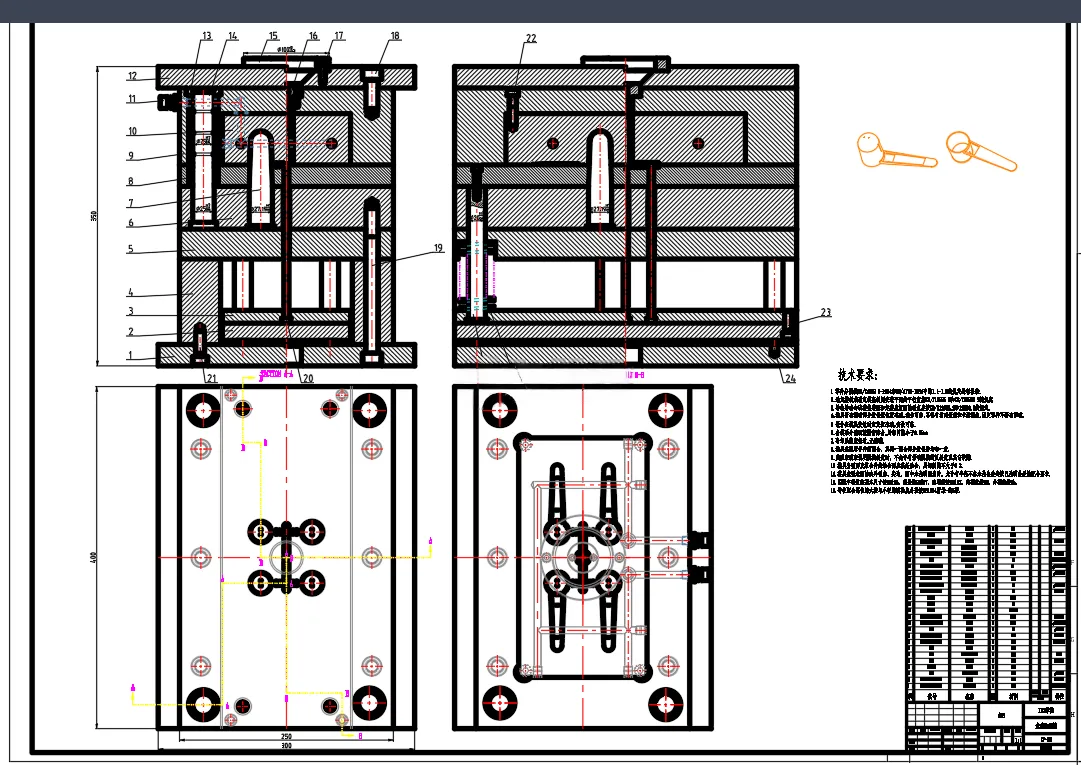Select part callout number 6

[x=130, y=223]
